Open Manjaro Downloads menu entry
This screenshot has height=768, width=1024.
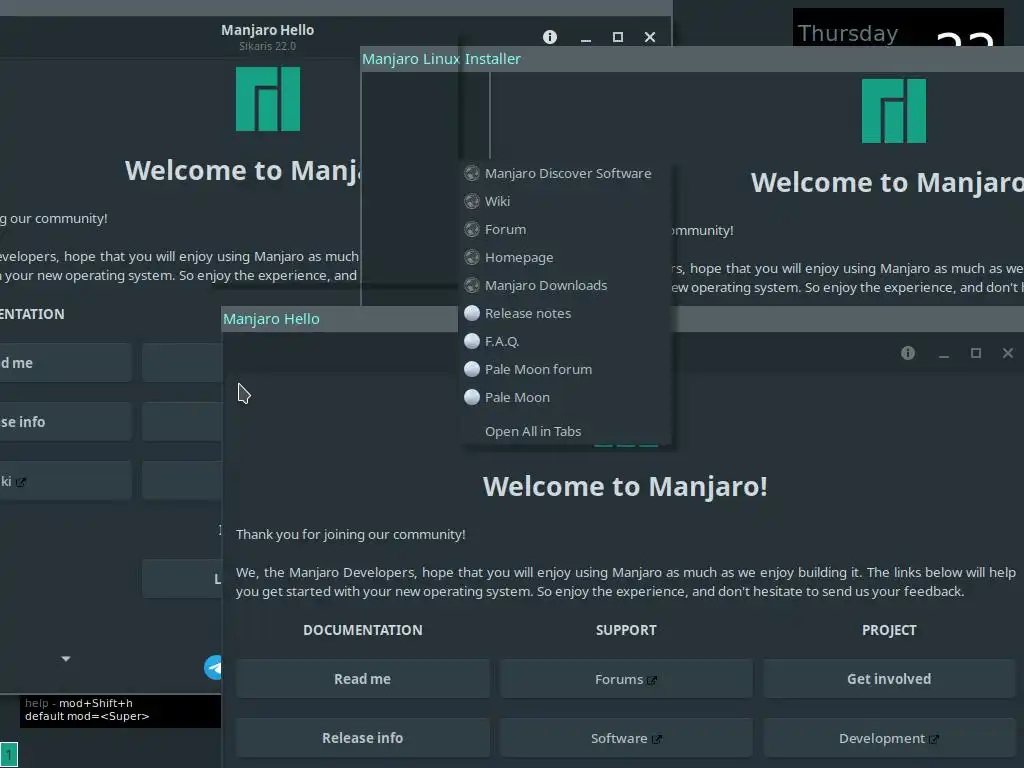566,285
